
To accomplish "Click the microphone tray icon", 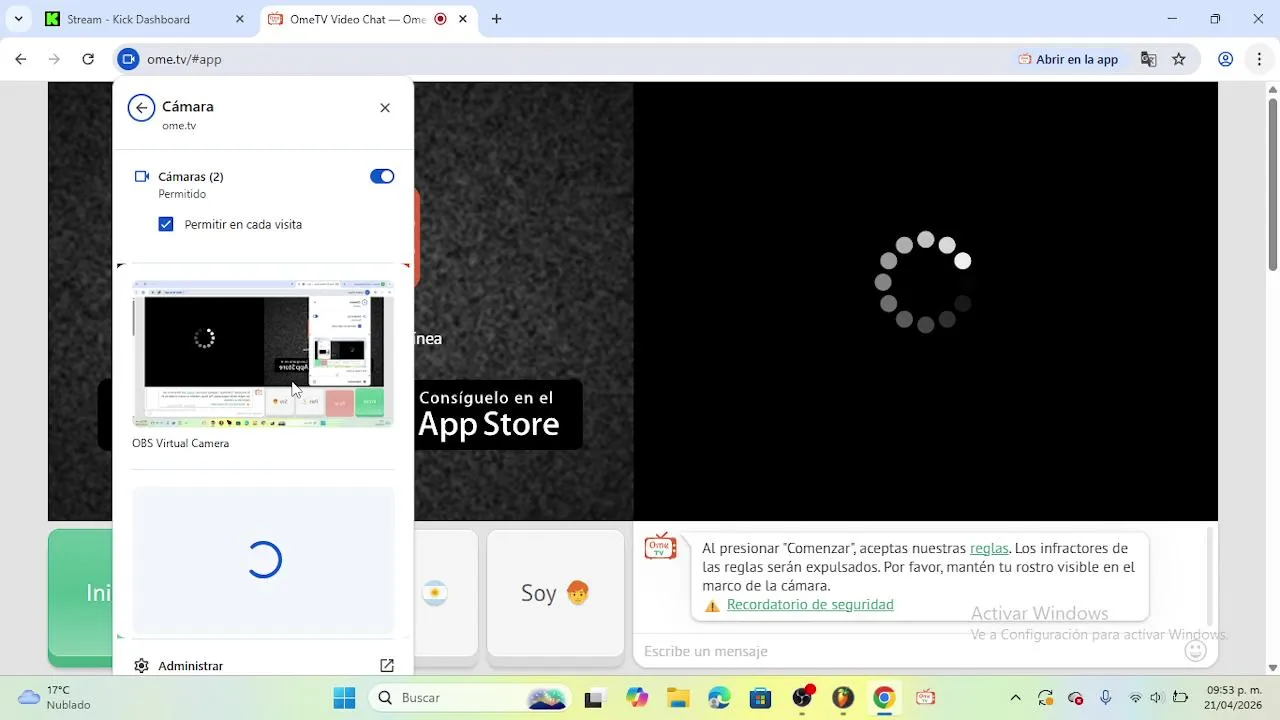I will pyautogui.click(x=1106, y=698).
